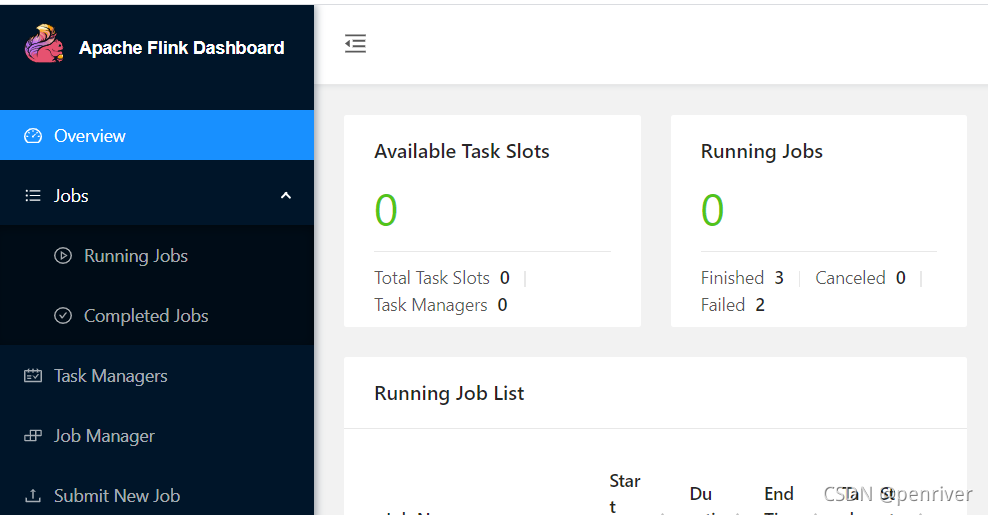Open Submit New Job page

(x=157, y=495)
